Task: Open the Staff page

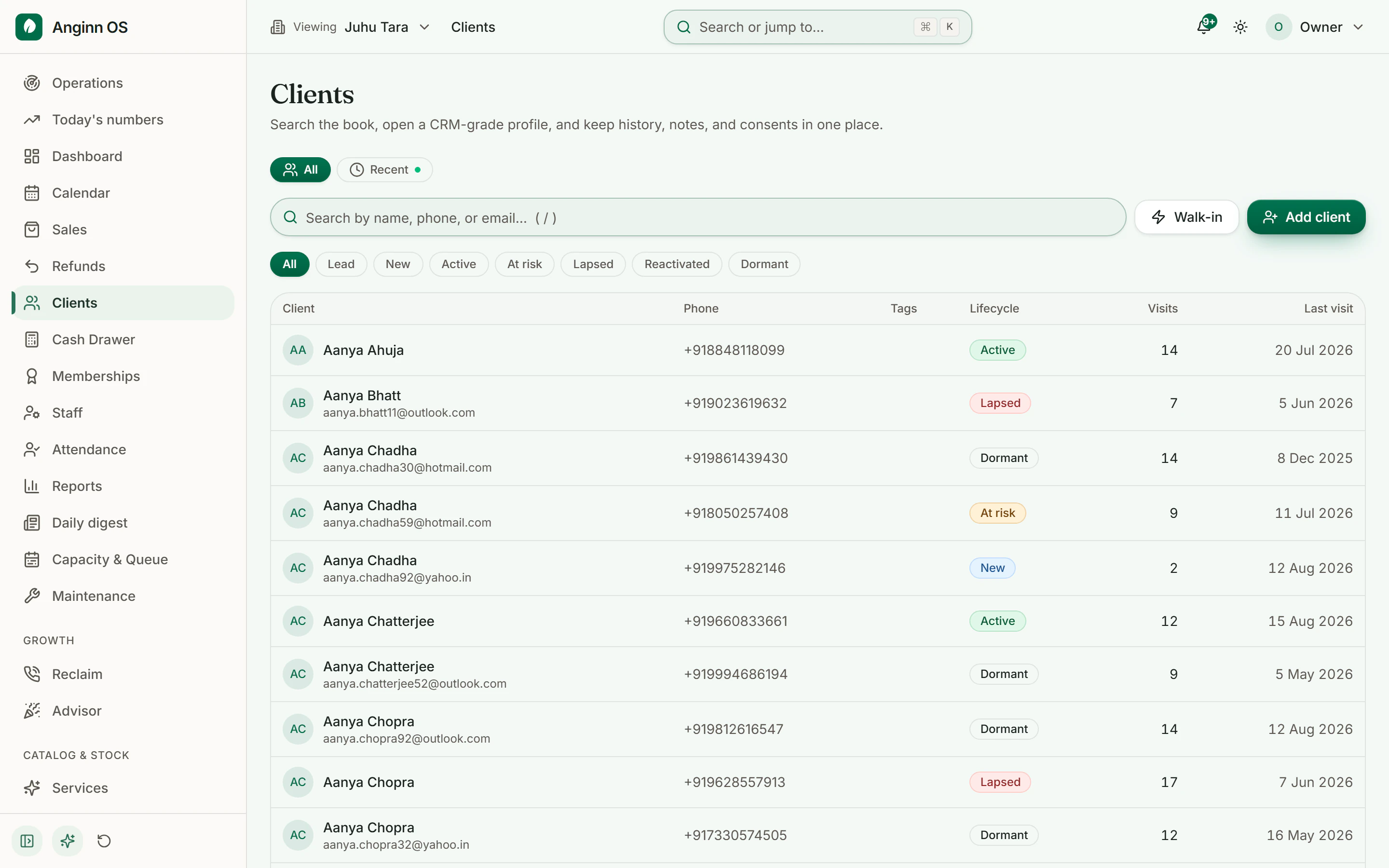Action: 123,413
